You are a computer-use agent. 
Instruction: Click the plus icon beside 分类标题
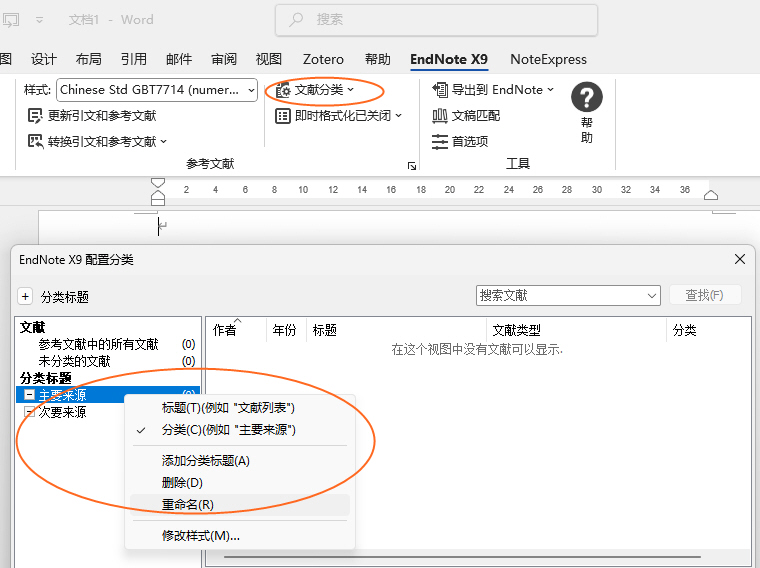click(25, 296)
